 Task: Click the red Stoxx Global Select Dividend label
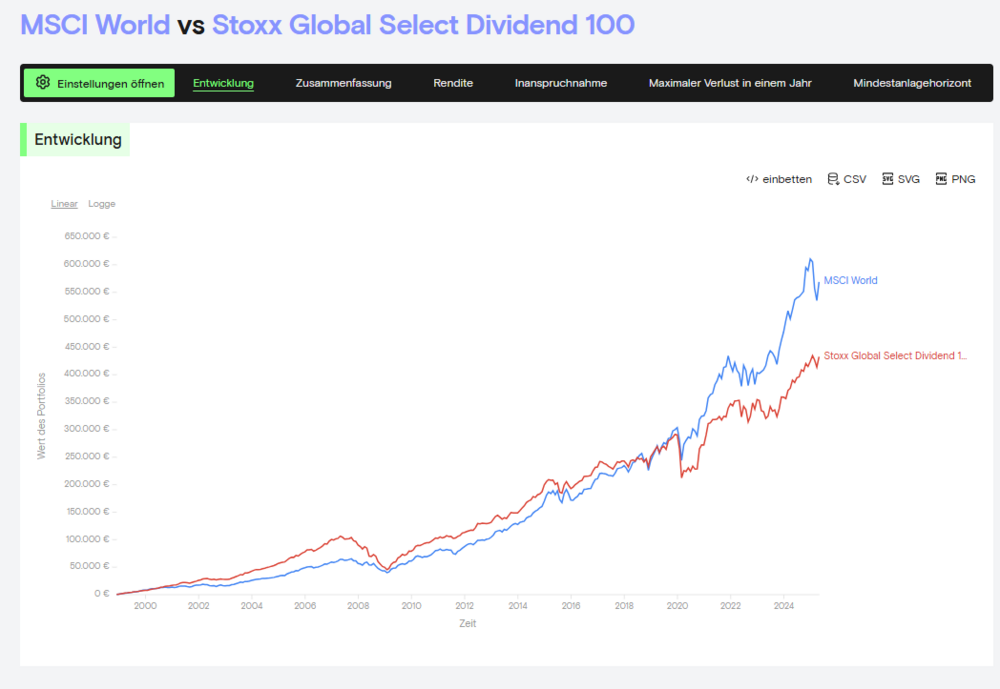click(895, 356)
